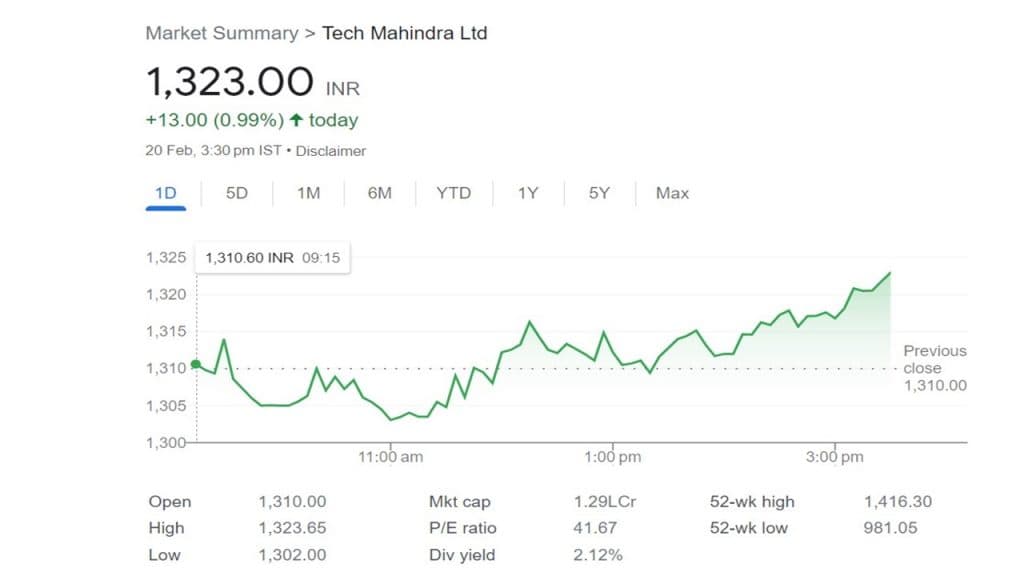The width and height of the screenshot is (1024, 576).
Task: Show the 6M price chart
Action: (x=380, y=193)
